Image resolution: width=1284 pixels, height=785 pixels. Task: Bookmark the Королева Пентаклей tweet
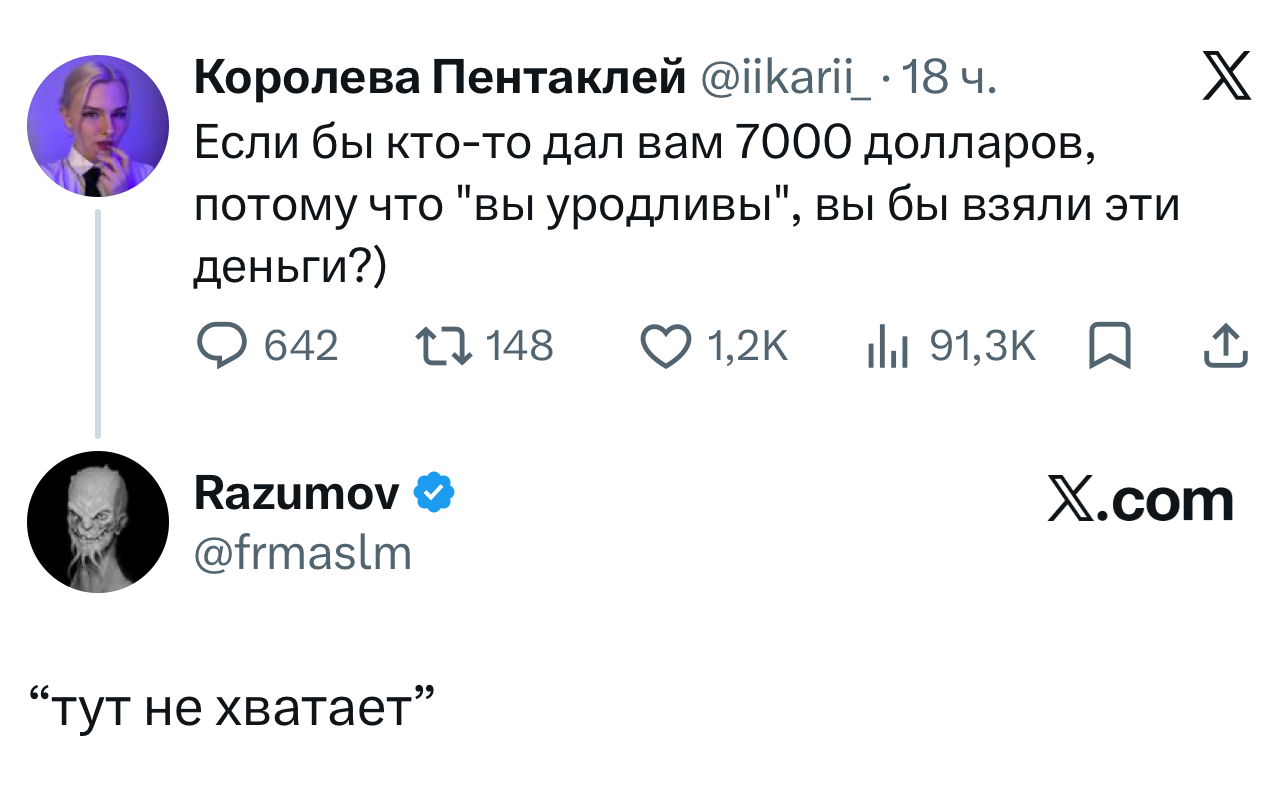coord(1108,346)
